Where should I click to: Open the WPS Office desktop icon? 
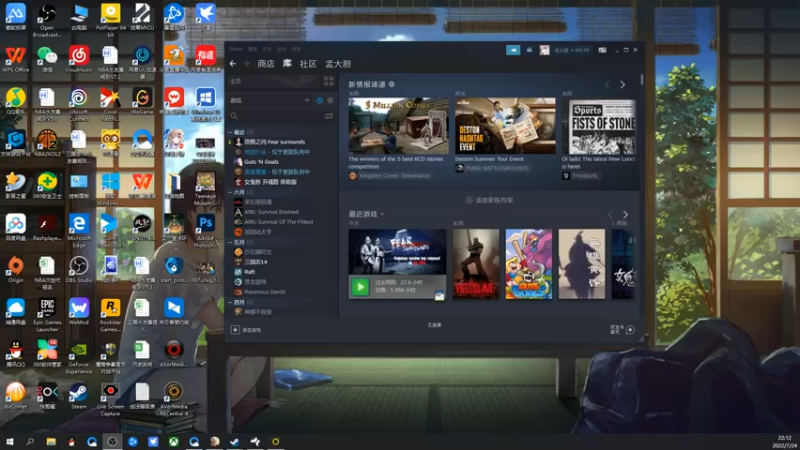tap(16, 59)
